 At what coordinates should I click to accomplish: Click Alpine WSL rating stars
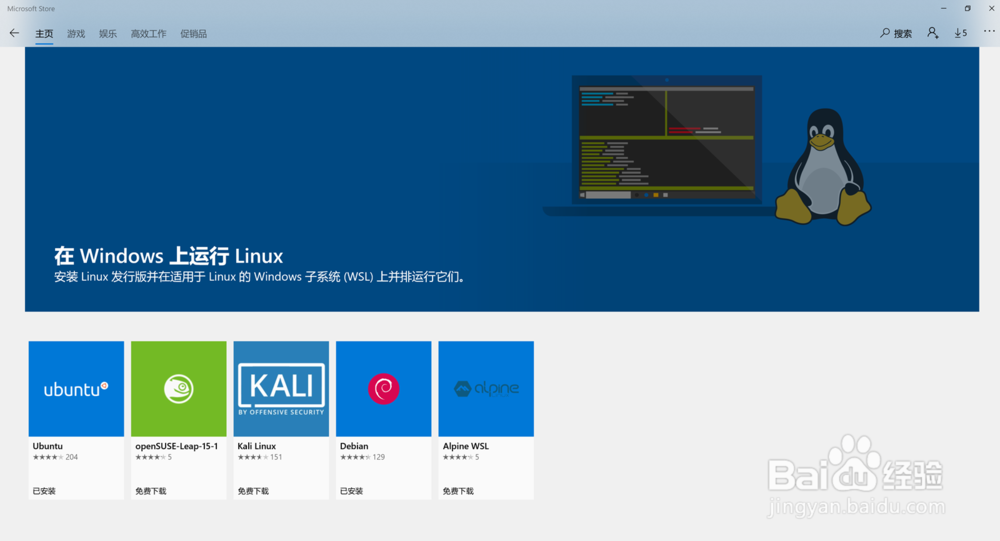pos(460,457)
